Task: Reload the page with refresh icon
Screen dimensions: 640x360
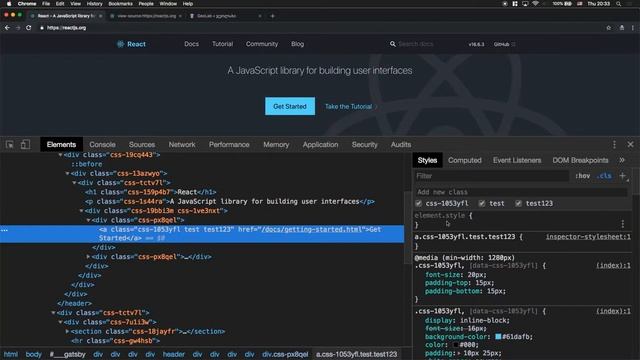Action: click(x=29, y=28)
